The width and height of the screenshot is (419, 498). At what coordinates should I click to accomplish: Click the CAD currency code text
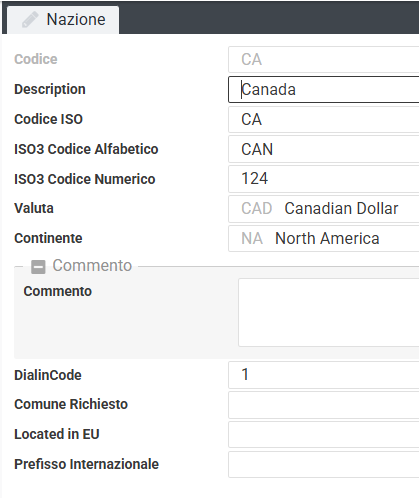point(257,209)
